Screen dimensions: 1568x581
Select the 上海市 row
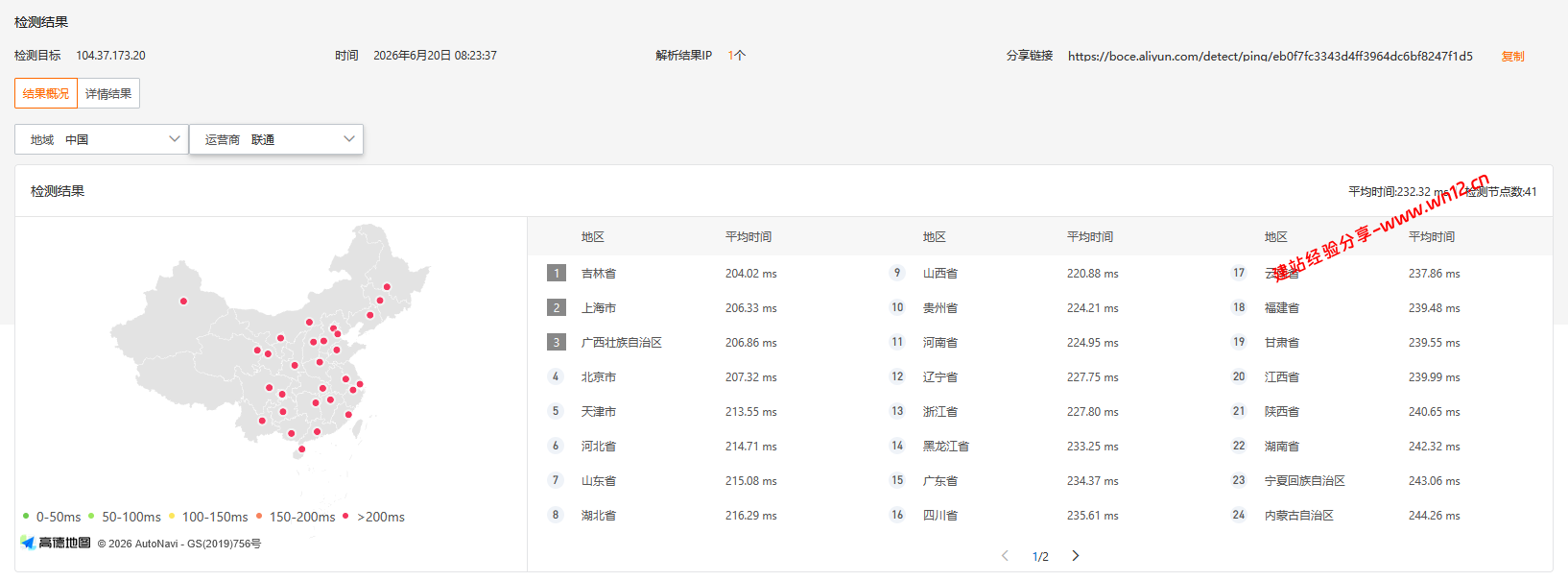(699, 308)
